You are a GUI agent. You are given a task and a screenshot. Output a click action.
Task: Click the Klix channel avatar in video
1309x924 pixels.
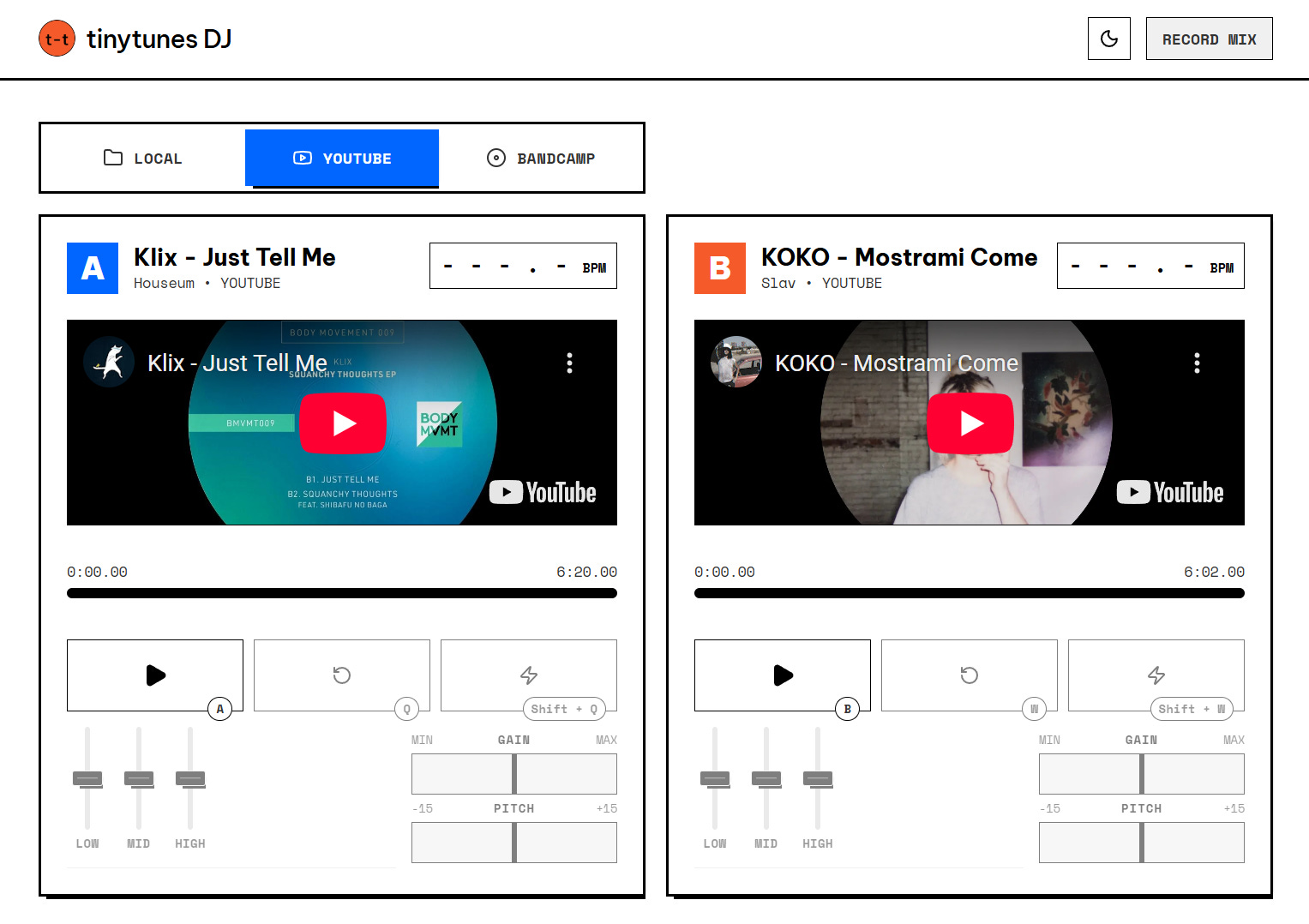(x=109, y=362)
